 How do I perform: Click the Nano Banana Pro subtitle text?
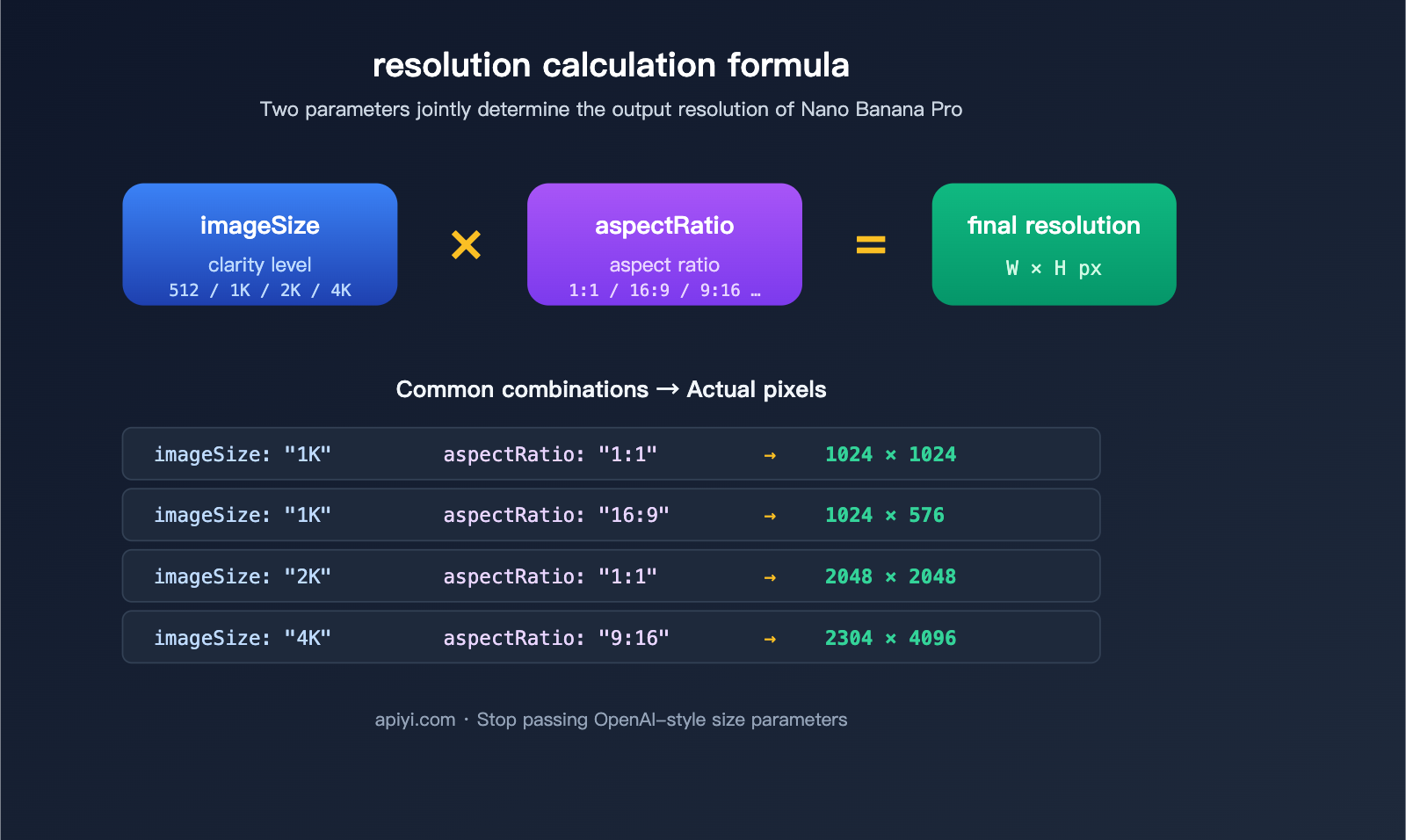(x=611, y=109)
